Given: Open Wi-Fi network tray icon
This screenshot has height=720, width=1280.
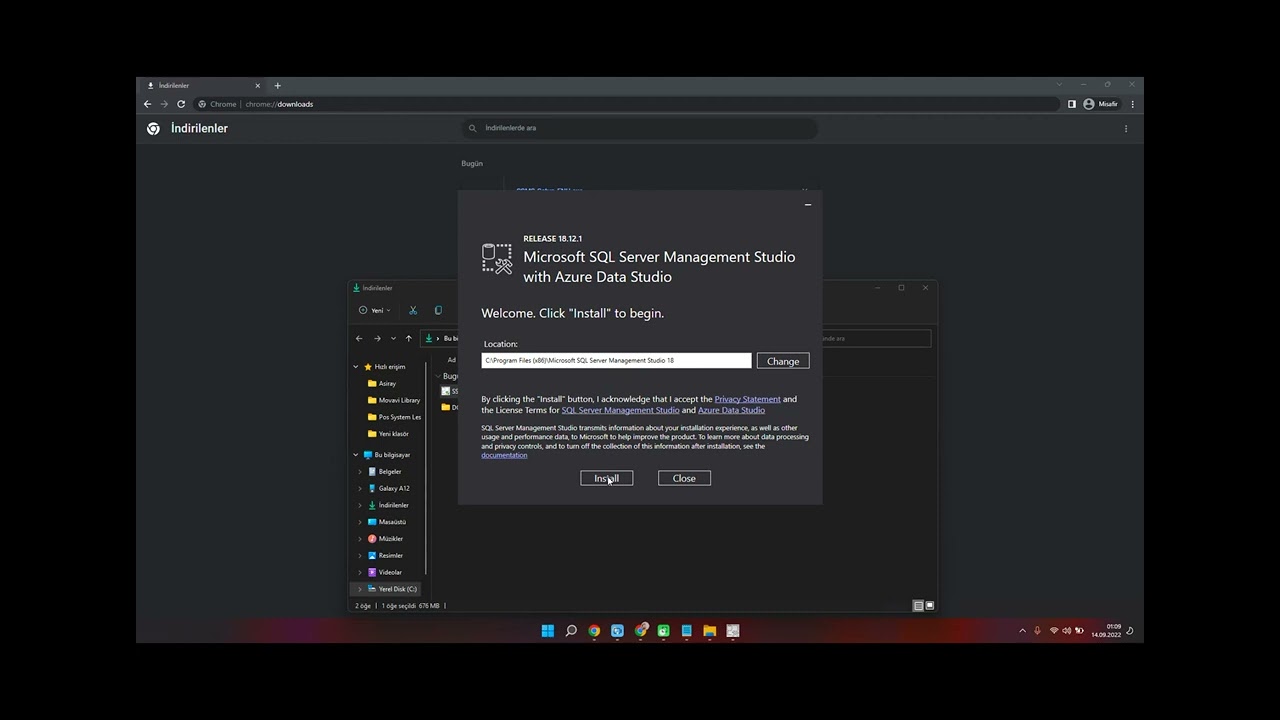Looking at the screenshot, I should 1053,631.
